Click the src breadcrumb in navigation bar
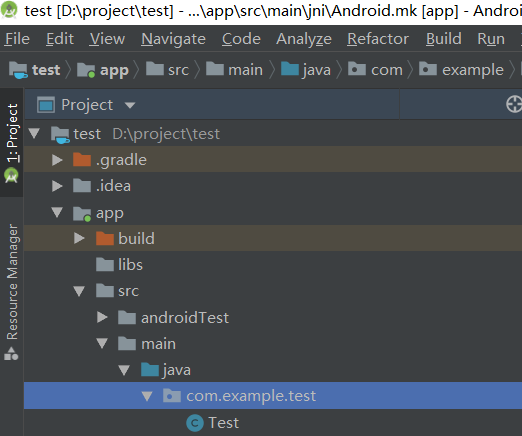 tap(168, 70)
